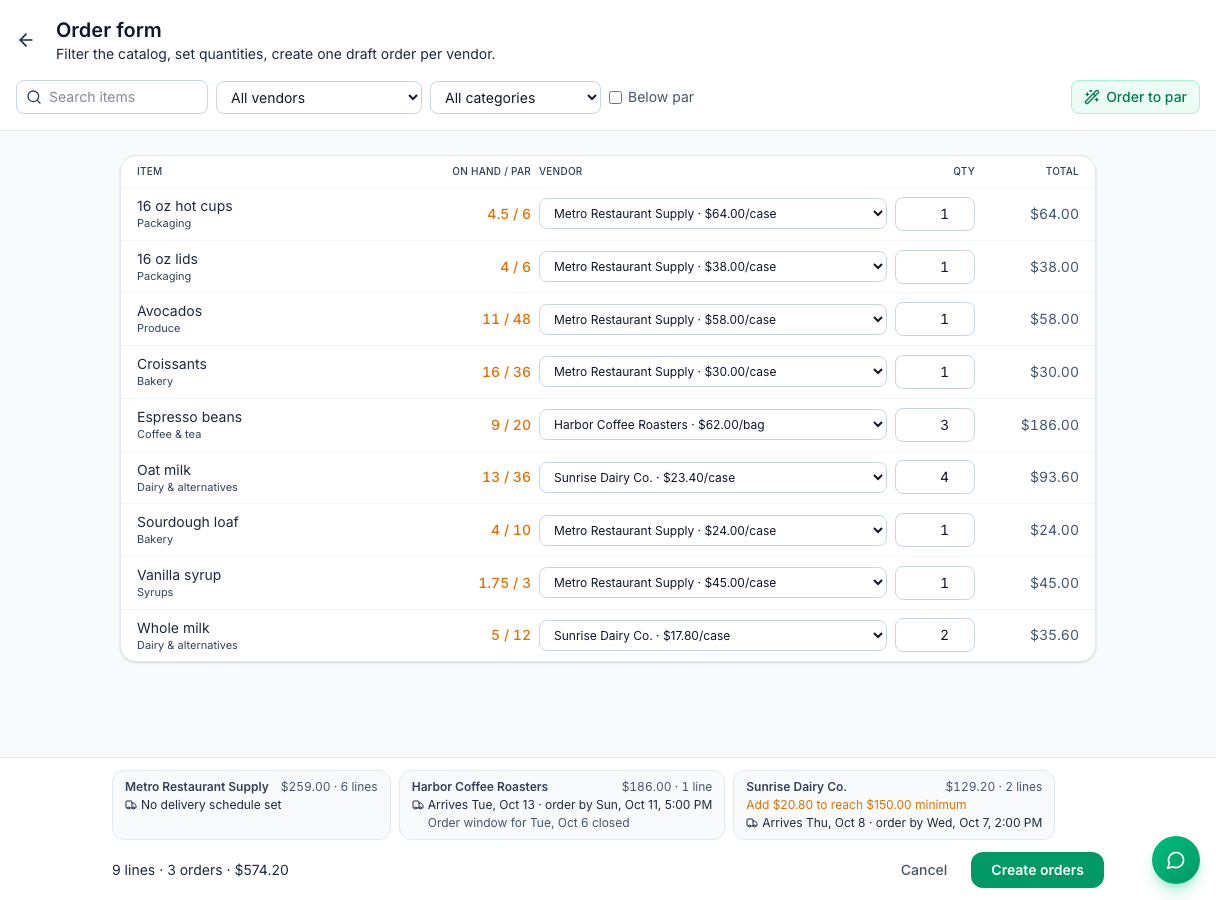Click quantity field for Vanilla syrup
The image size is (1216, 900).
coord(935,583)
